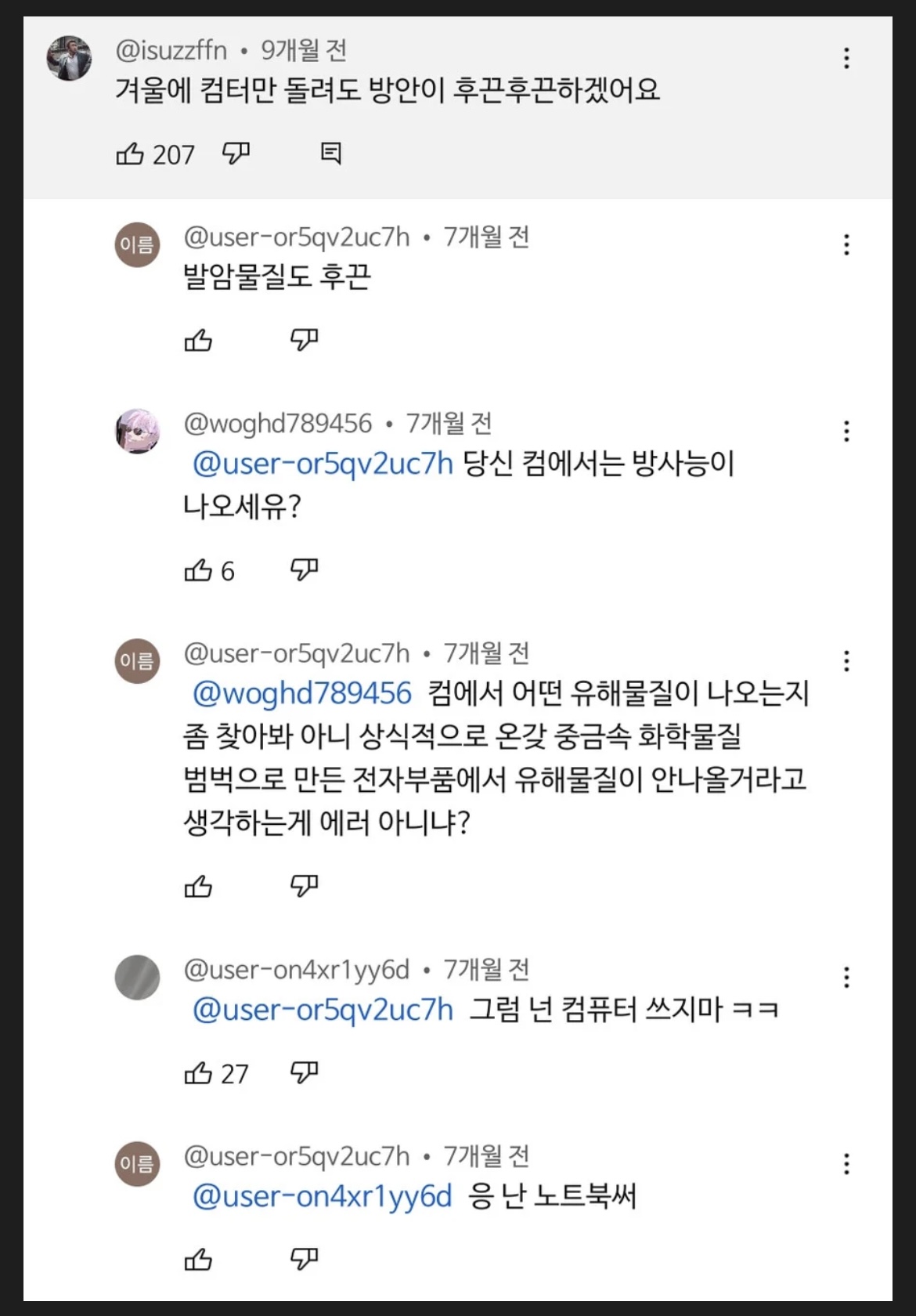Click the blue @woghd789456 mention link

pyautogui.click(x=302, y=693)
